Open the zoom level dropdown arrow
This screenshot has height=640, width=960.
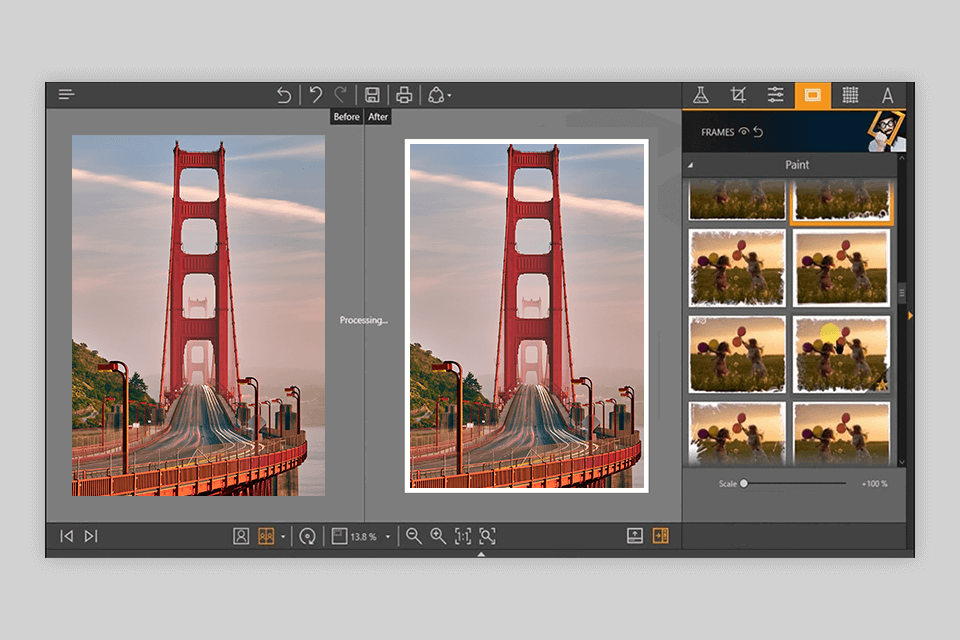388,536
